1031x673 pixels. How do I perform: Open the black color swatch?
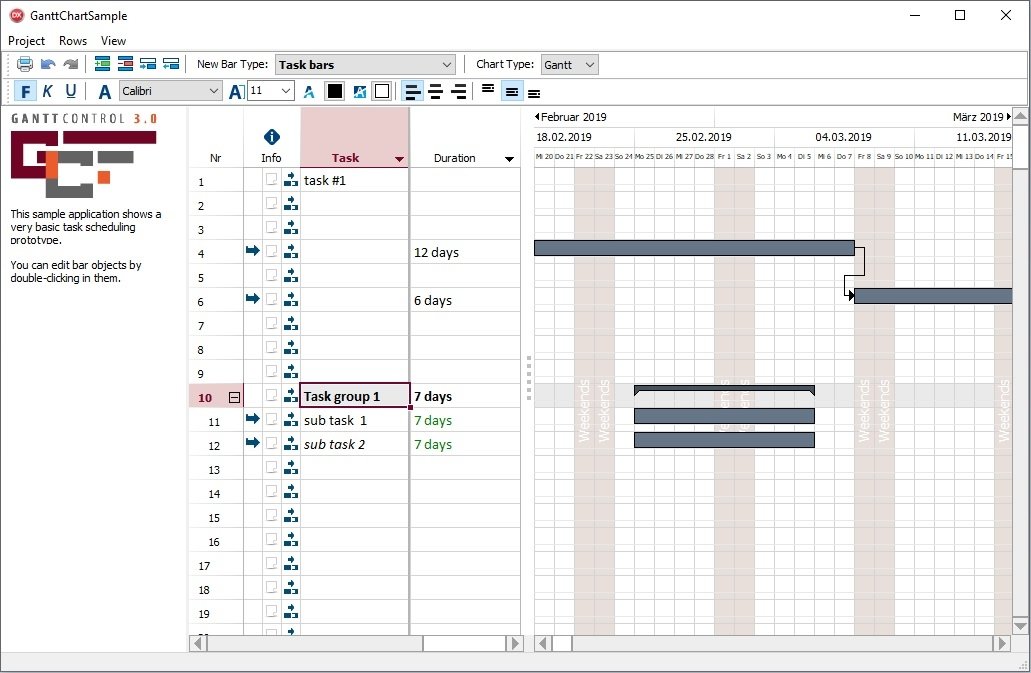(x=335, y=91)
